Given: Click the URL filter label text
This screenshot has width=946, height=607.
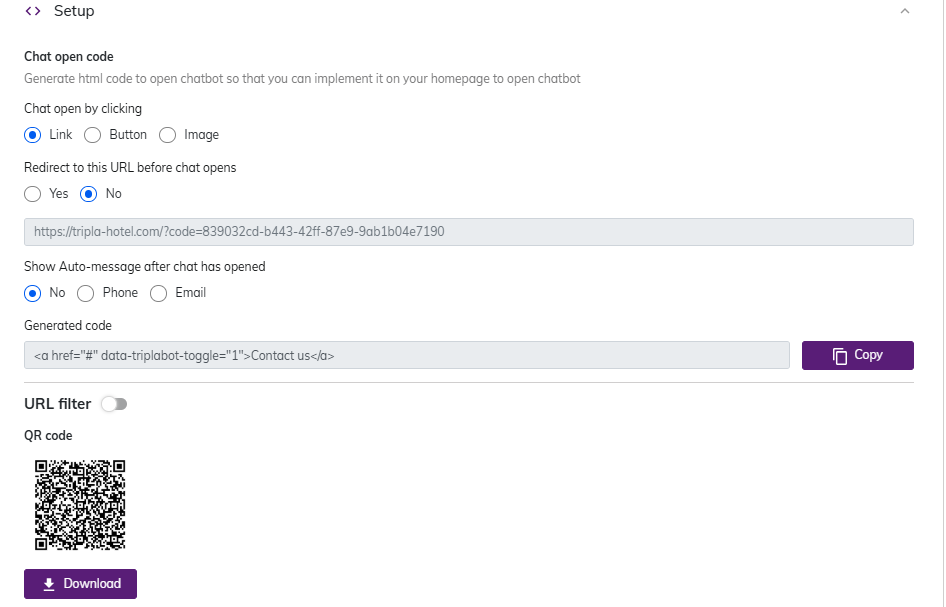Looking at the screenshot, I should click(x=58, y=404).
